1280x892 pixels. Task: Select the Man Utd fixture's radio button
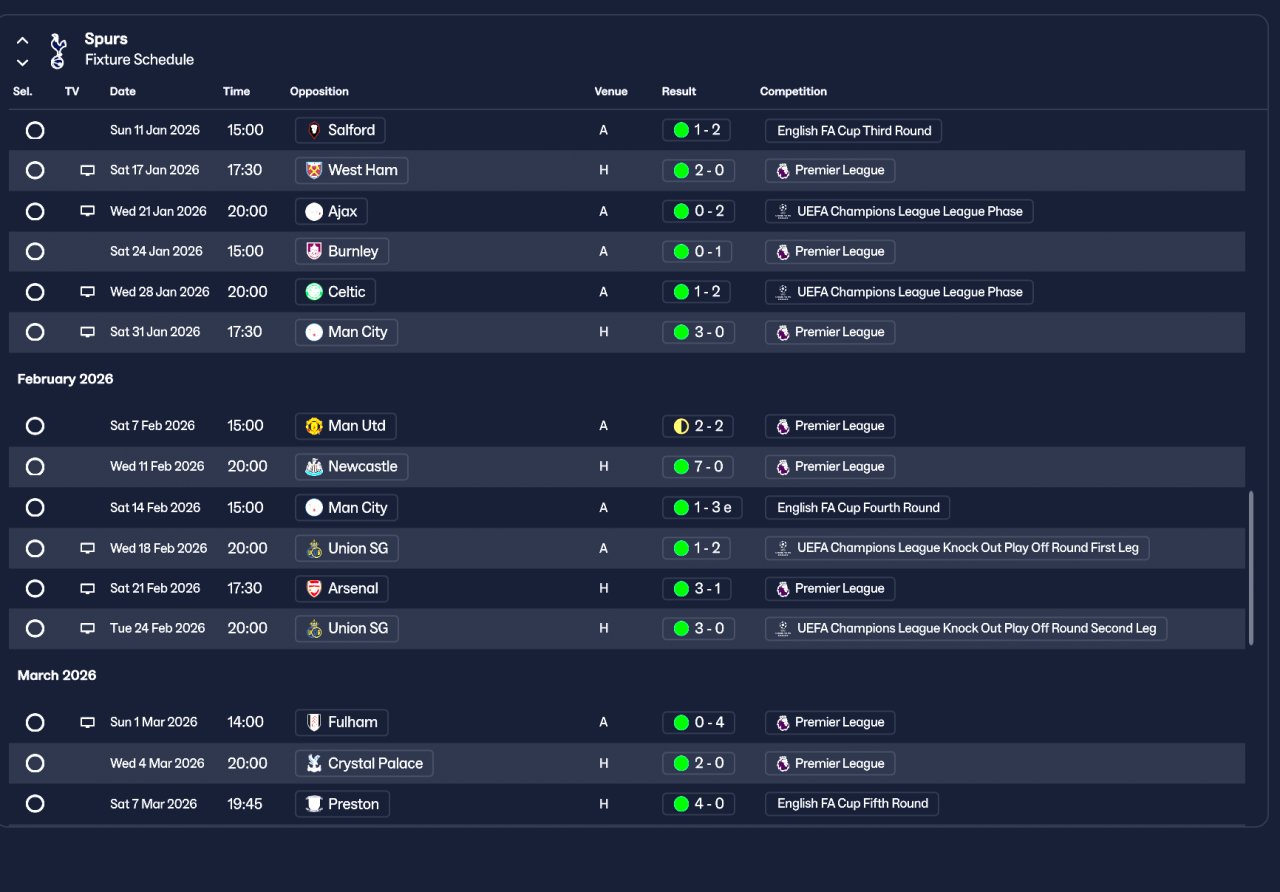[x=35, y=426]
